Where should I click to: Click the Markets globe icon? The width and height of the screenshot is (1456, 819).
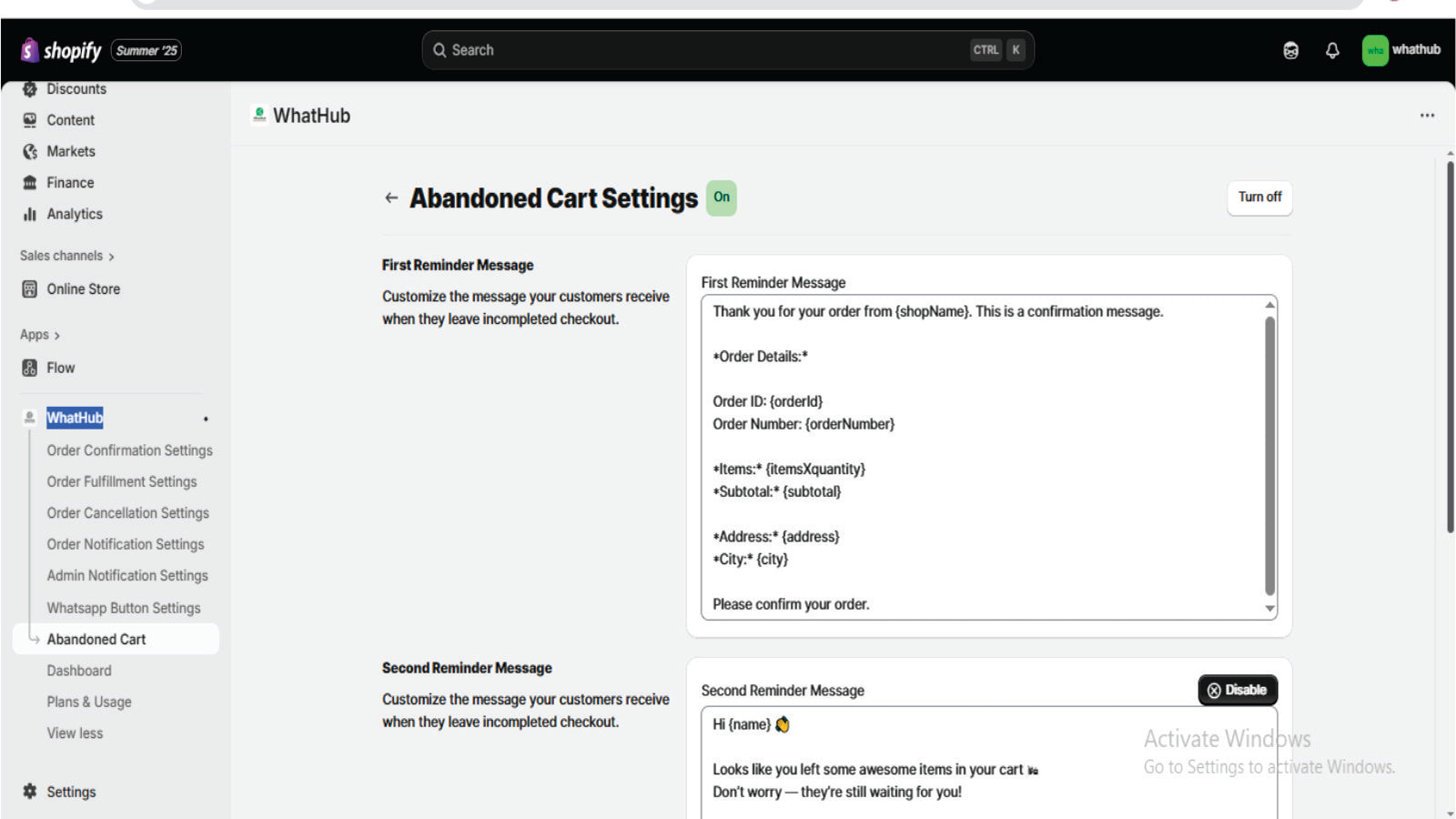coord(30,151)
